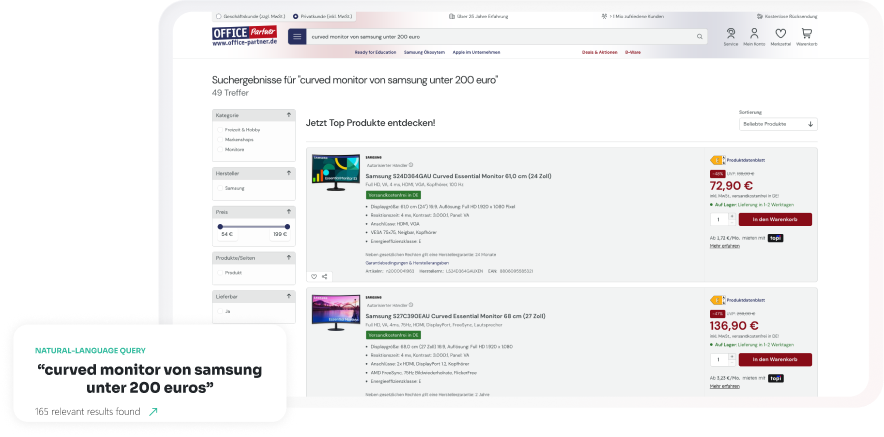
Task: Open Samsung Ökosystem menu item
Action: 424,52
